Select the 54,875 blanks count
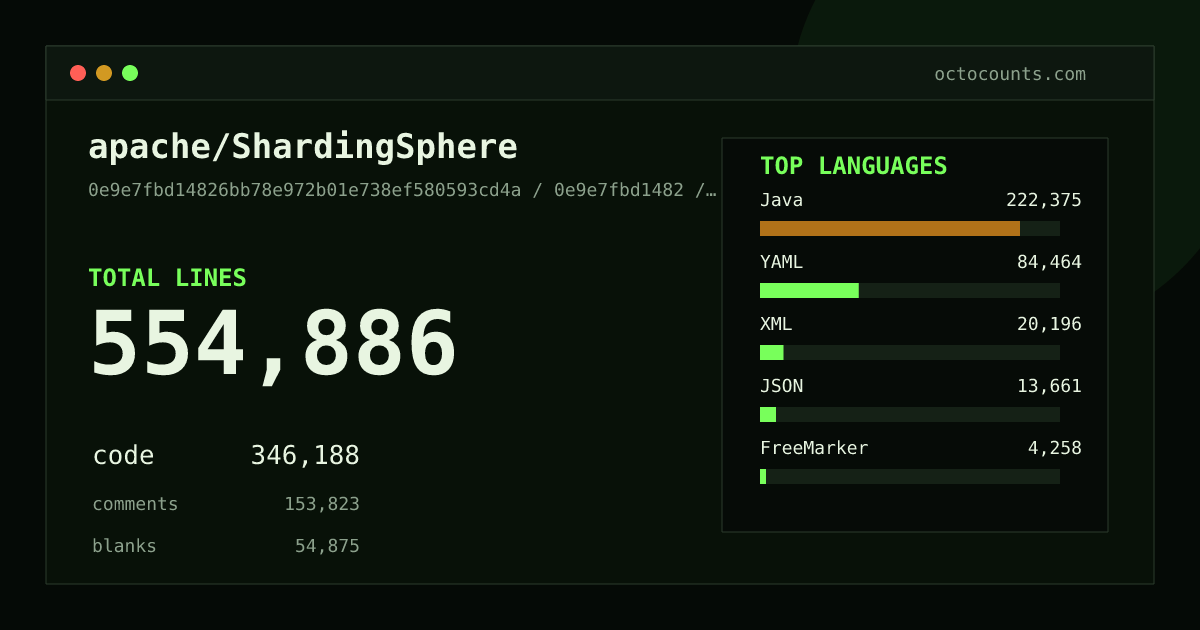 click(327, 546)
